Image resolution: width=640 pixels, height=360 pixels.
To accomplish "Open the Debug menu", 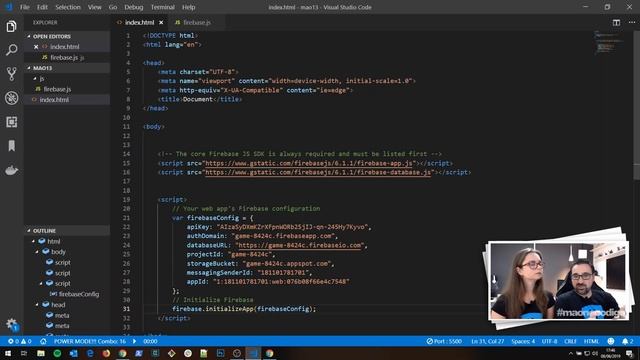I will click(x=133, y=7).
